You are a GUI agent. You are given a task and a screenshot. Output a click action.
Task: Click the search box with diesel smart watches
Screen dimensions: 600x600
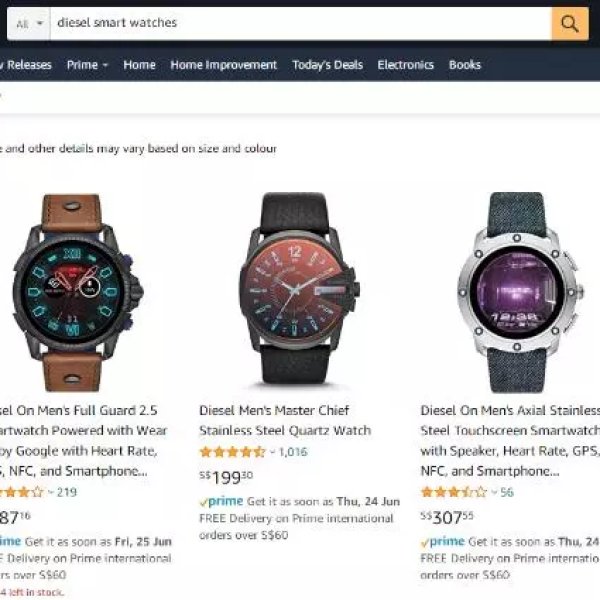pyautogui.click(x=301, y=24)
